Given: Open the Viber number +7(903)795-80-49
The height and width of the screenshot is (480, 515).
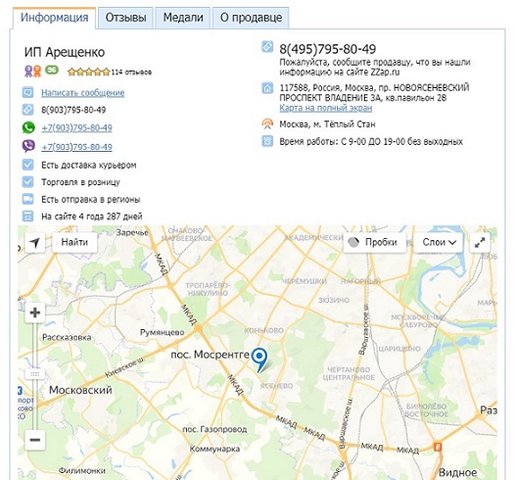Looking at the screenshot, I should [x=77, y=147].
